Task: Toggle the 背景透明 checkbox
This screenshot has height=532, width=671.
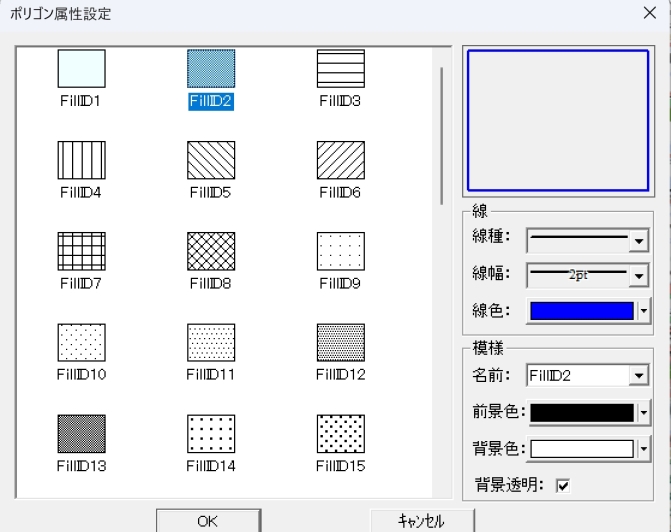Action: point(562,486)
